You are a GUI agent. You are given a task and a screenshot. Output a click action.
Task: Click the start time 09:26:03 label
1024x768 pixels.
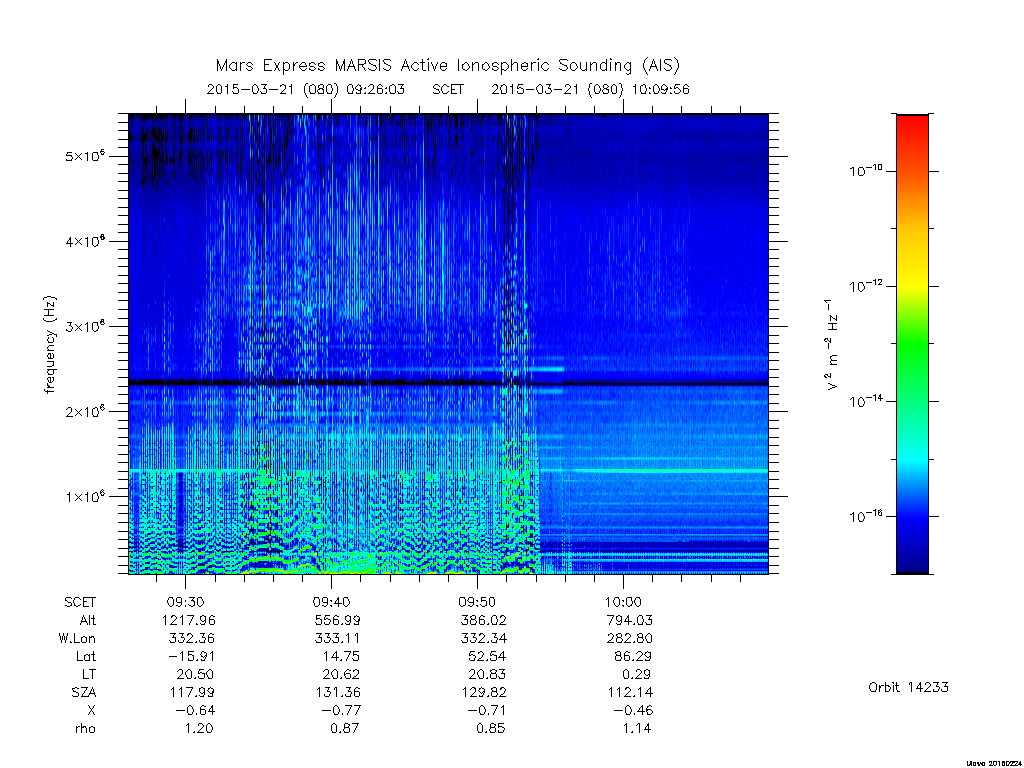[x=375, y=89]
